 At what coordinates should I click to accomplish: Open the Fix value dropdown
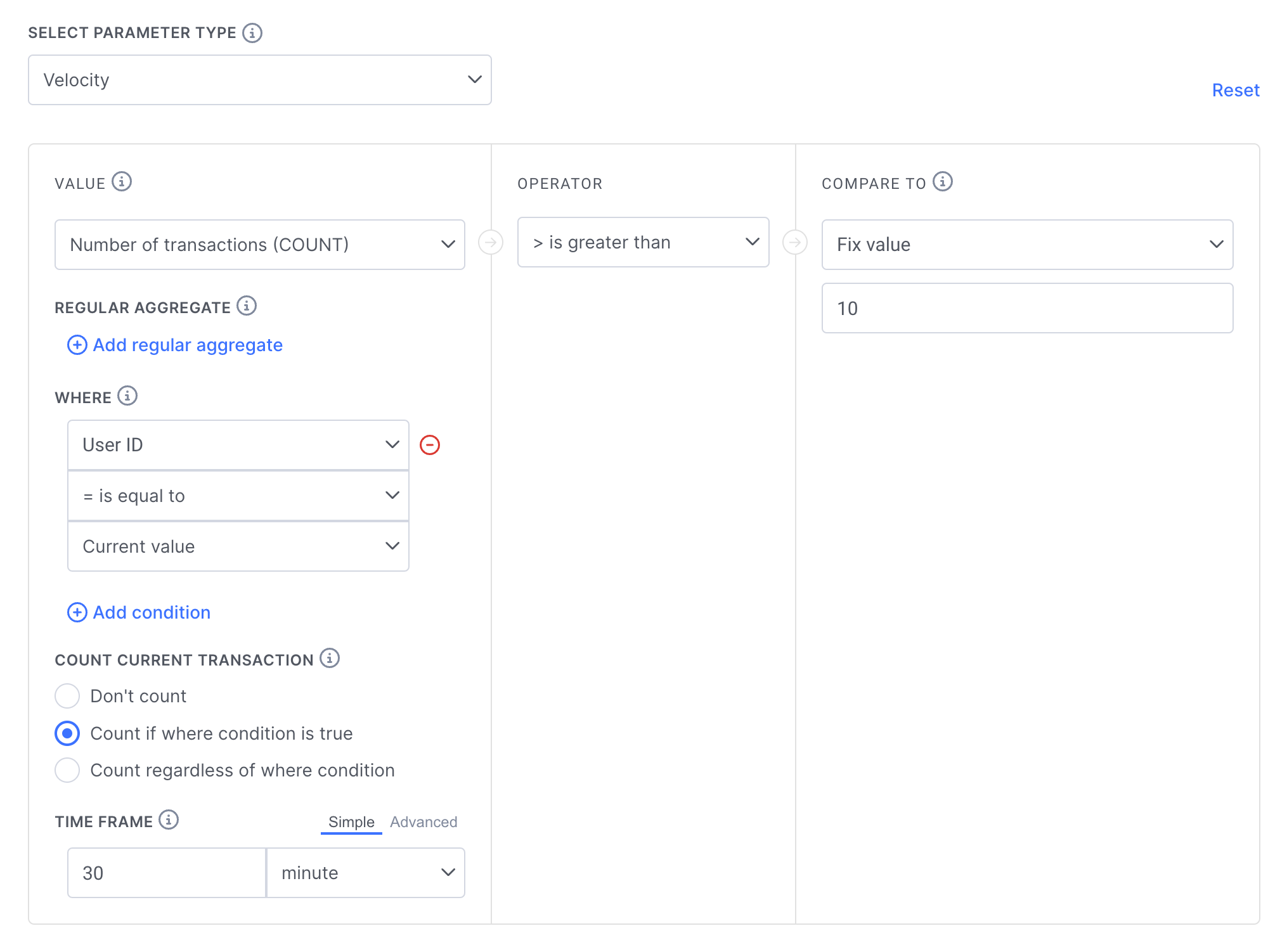click(x=1028, y=245)
